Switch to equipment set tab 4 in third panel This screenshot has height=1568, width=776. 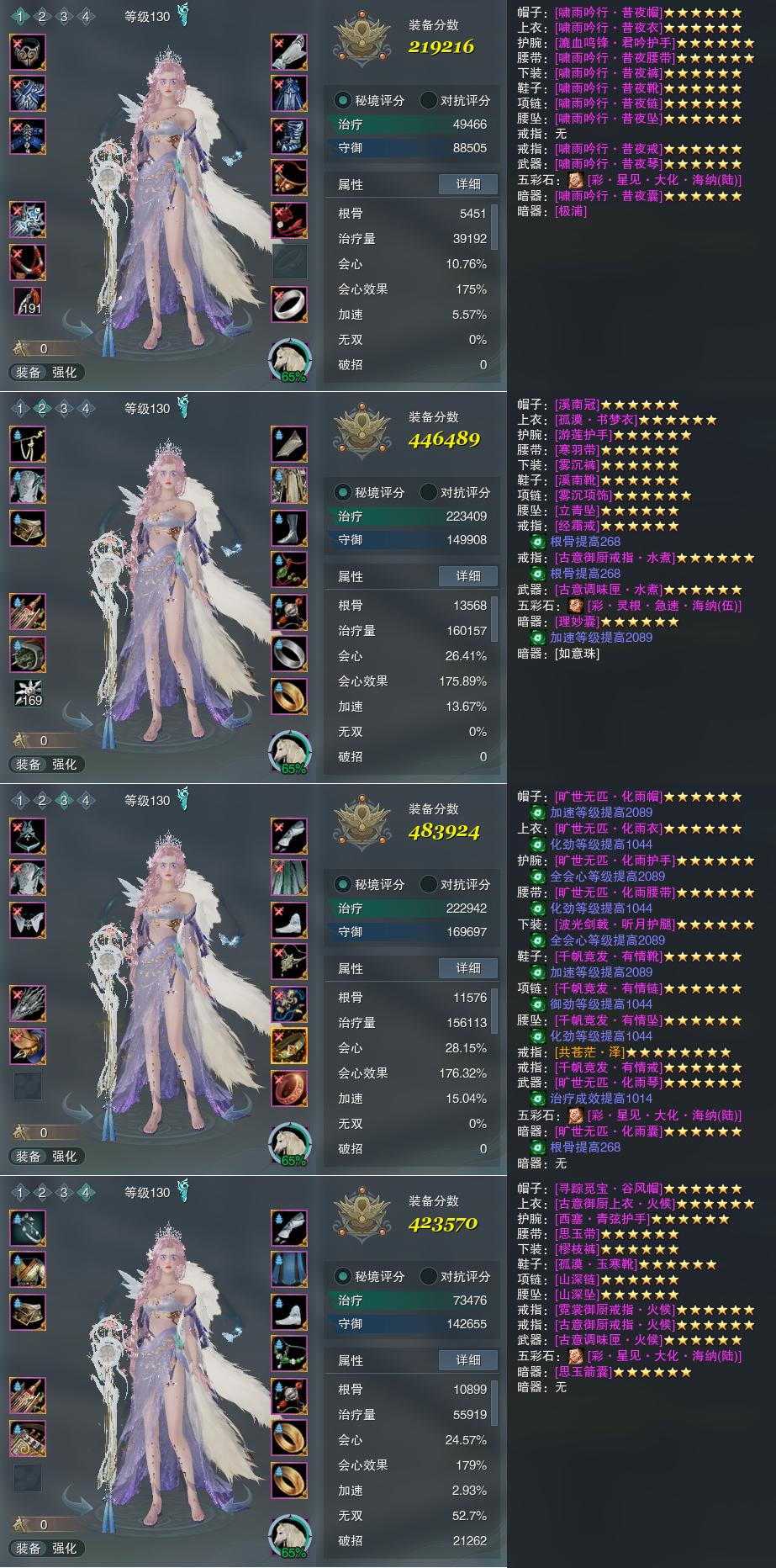(86, 800)
